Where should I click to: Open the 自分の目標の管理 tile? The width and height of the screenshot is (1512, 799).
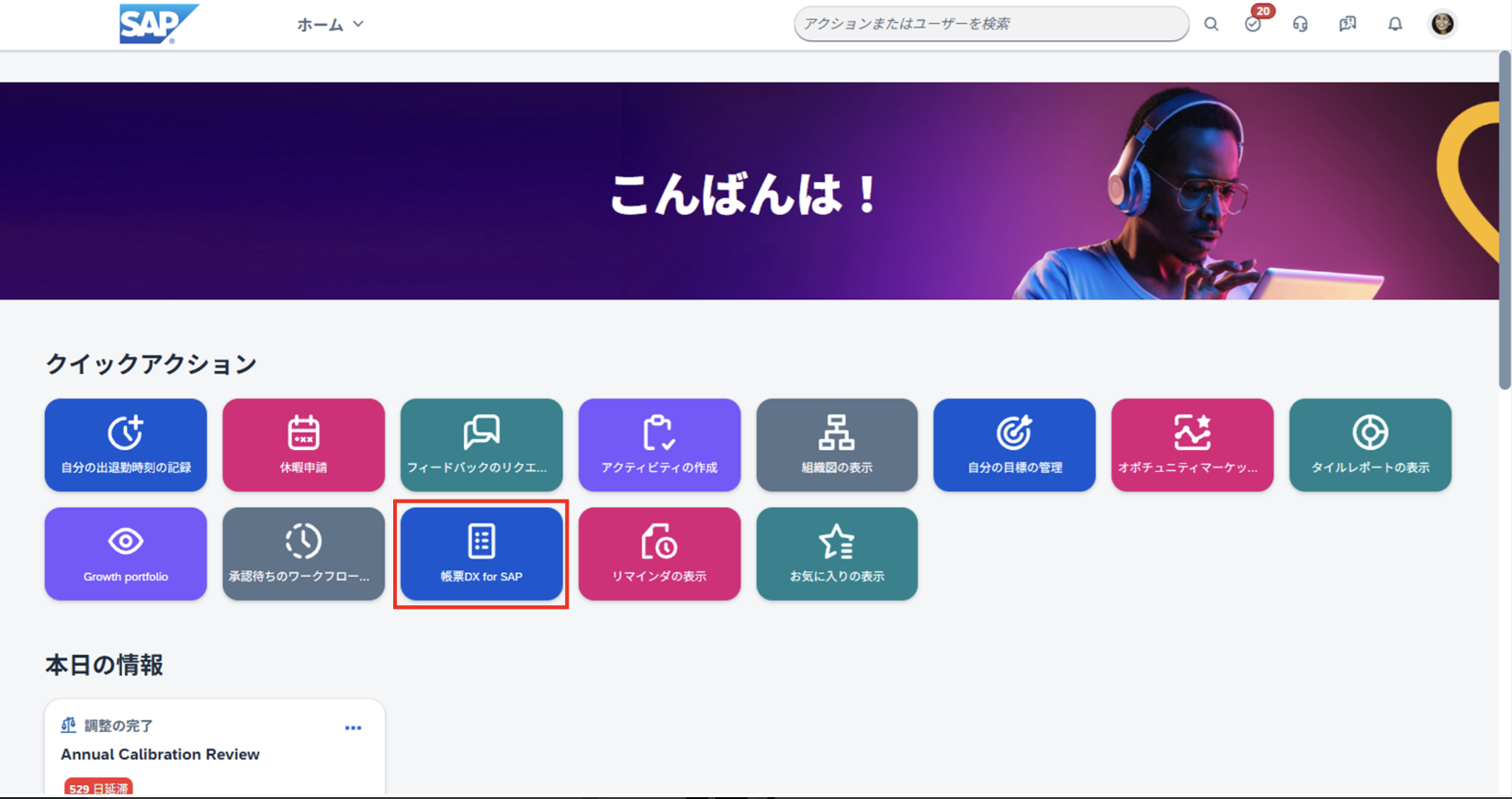tap(1014, 445)
